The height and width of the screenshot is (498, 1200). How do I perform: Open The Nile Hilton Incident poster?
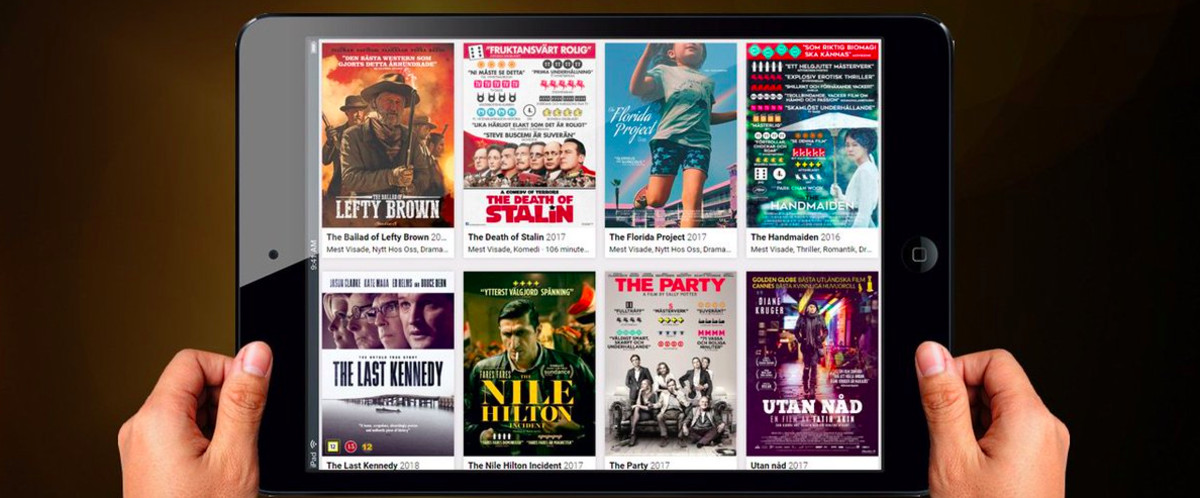(529, 362)
